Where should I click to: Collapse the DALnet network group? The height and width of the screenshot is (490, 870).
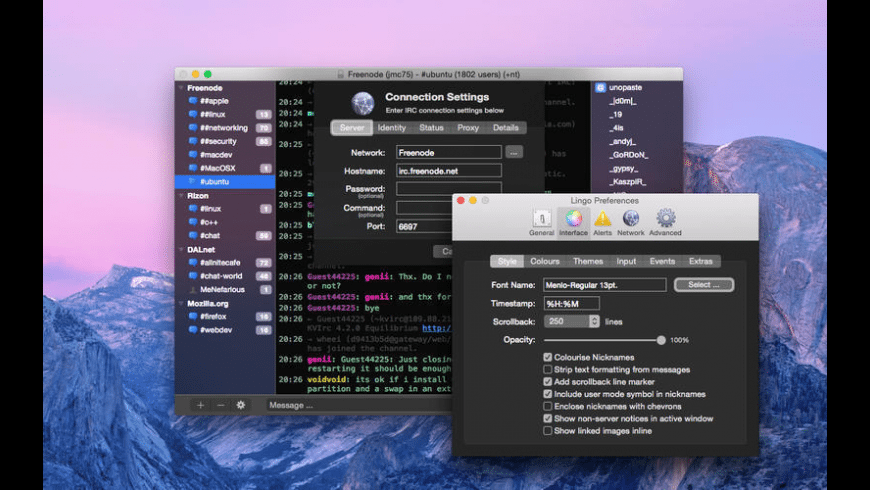pos(181,250)
